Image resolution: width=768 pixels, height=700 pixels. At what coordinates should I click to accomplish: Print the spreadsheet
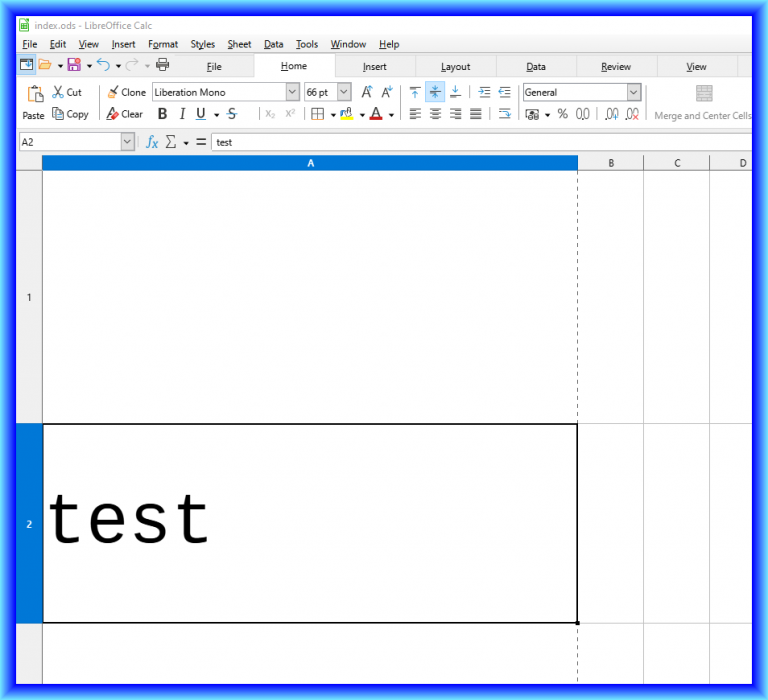pyautogui.click(x=162, y=65)
